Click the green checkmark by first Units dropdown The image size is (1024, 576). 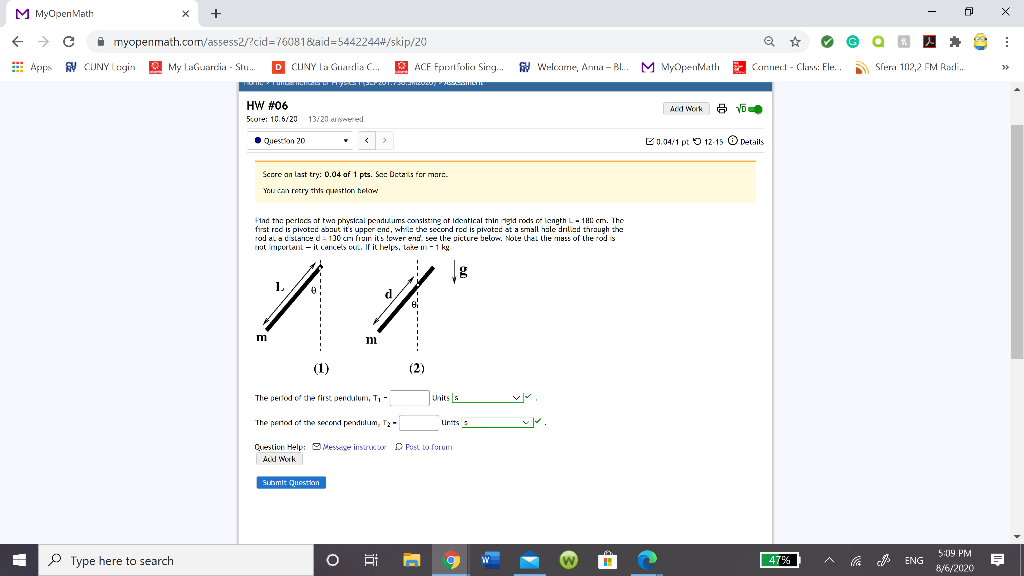[x=527, y=397]
